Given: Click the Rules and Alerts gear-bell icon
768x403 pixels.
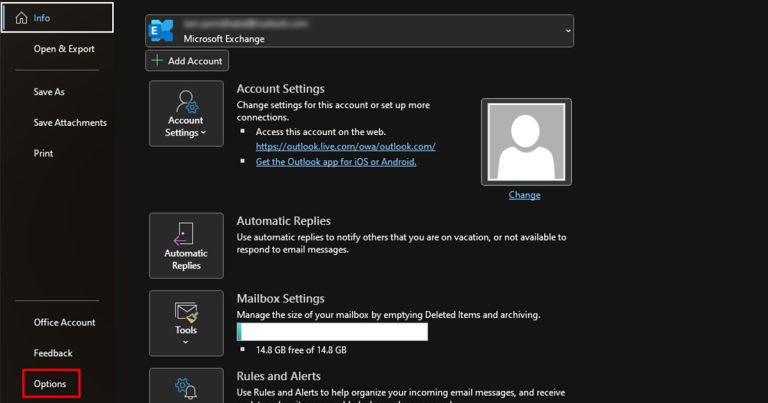Looking at the screenshot, I should (186, 388).
